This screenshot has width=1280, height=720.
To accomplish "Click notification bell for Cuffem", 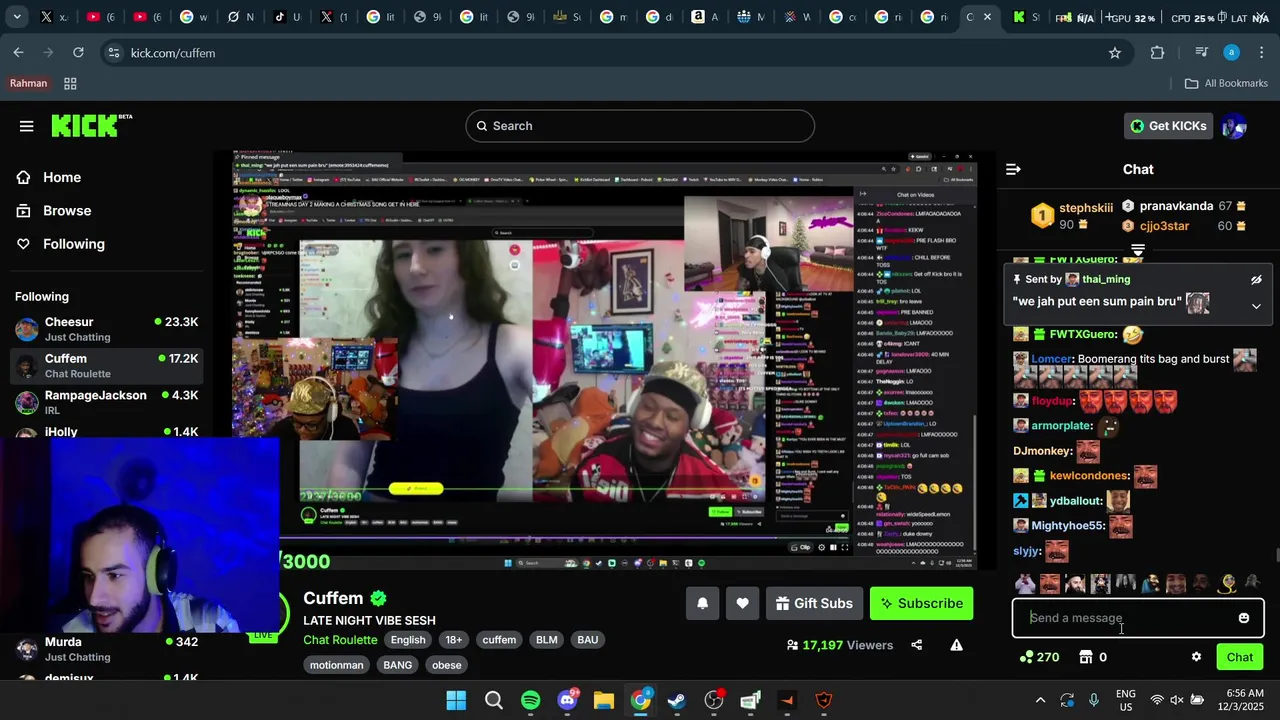I will [x=702, y=603].
